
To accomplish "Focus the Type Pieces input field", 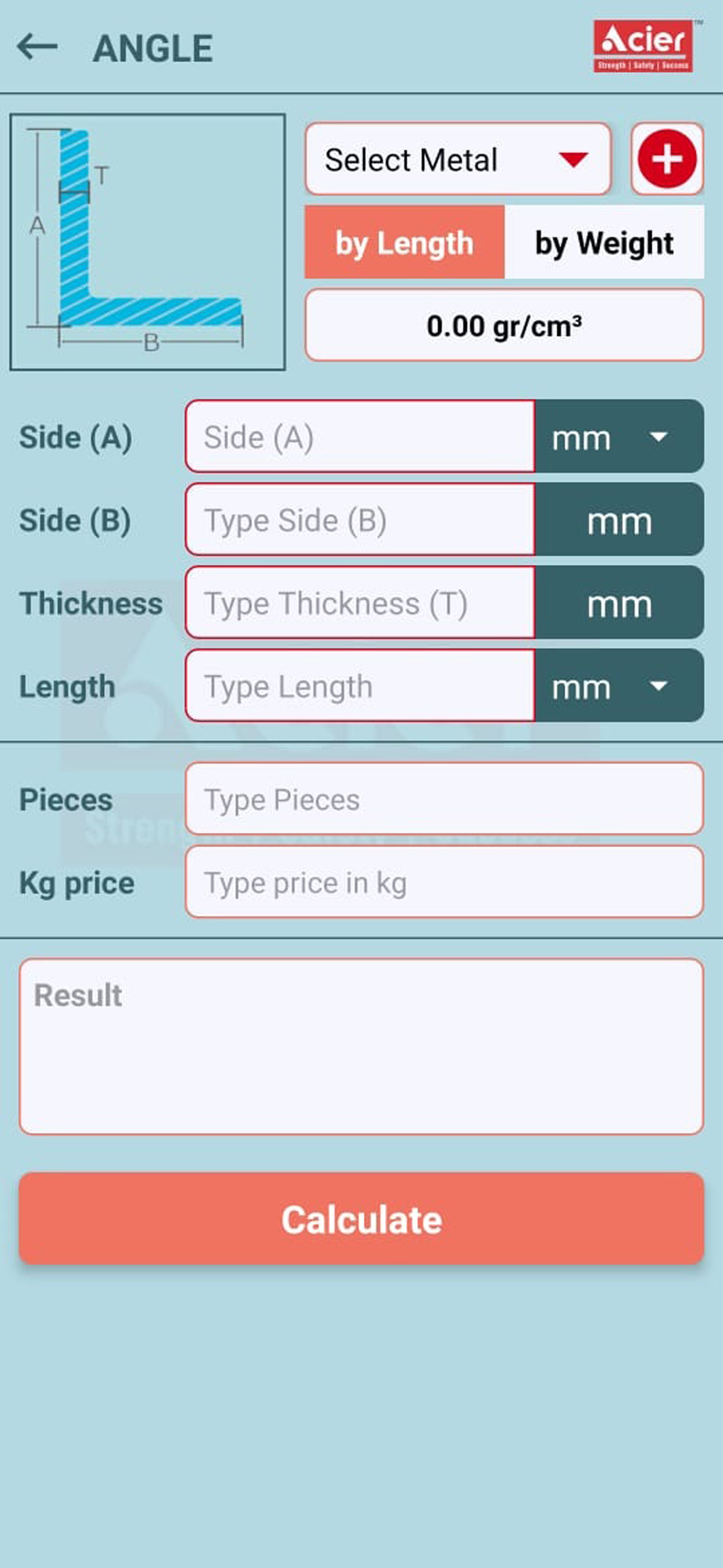I will [x=444, y=799].
